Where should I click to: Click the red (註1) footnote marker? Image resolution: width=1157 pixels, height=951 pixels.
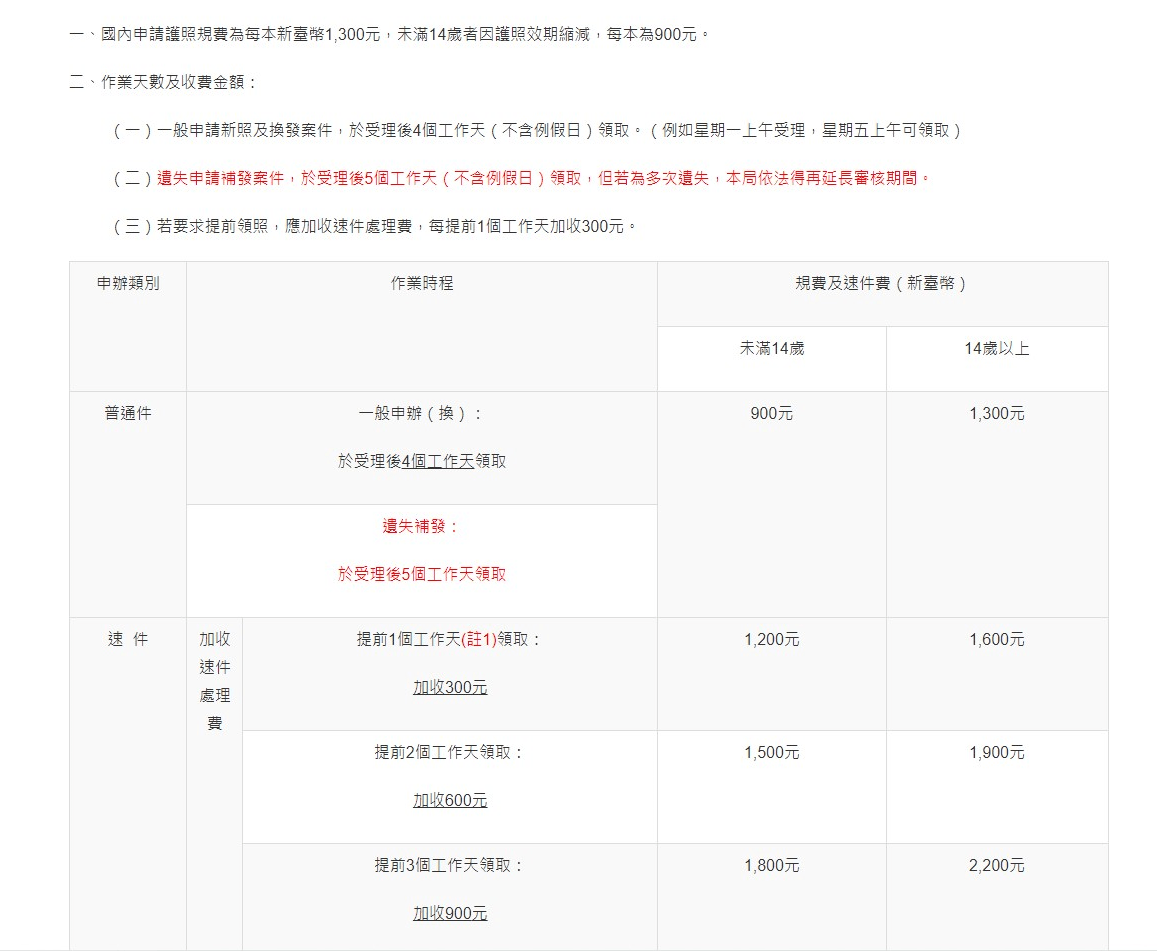click(x=478, y=640)
